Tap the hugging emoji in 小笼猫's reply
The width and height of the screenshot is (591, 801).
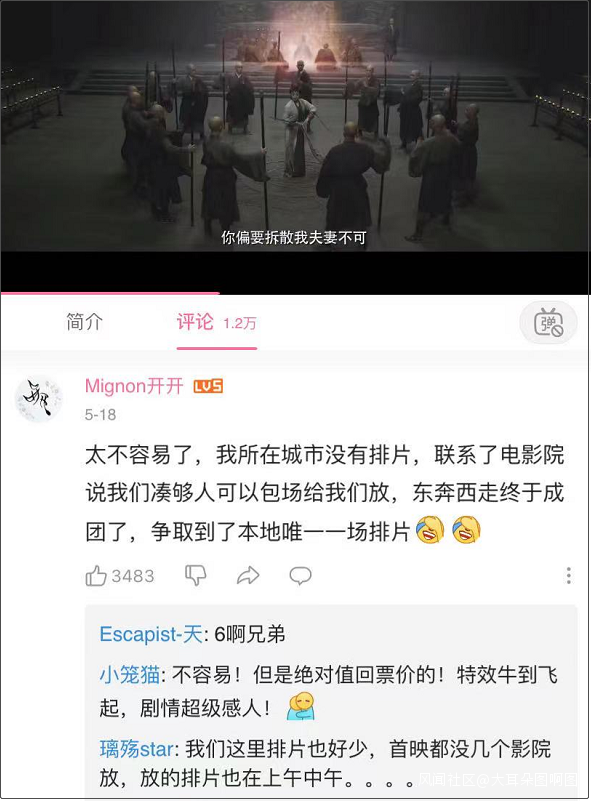[300, 706]
